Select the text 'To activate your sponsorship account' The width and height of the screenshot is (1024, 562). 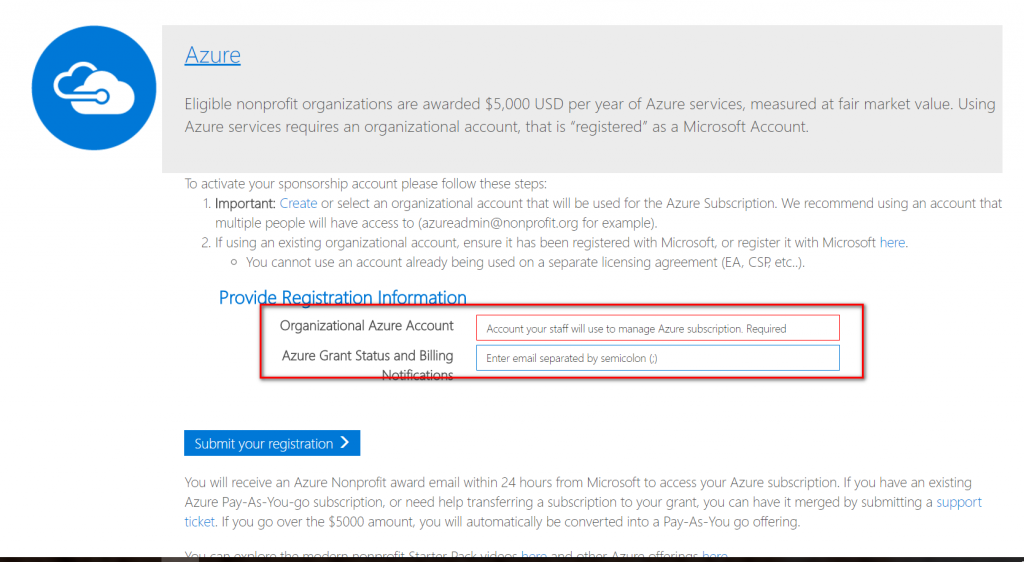click(291, 183)
